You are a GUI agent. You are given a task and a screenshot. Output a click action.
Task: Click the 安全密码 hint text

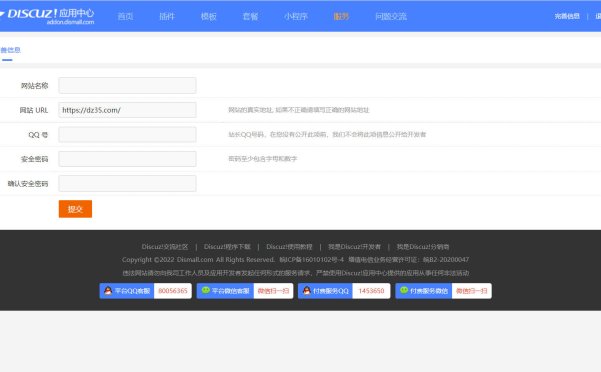click(263, 159)
